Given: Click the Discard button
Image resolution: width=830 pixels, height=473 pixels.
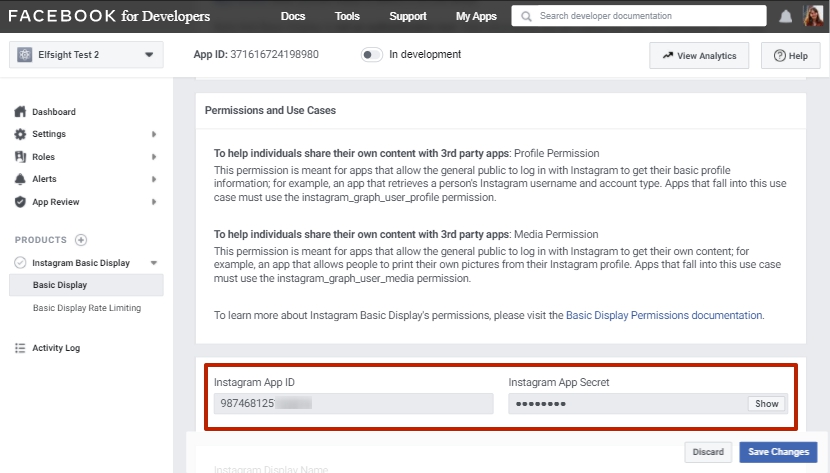Looking at the screenshot, I should tap(708, 452).
